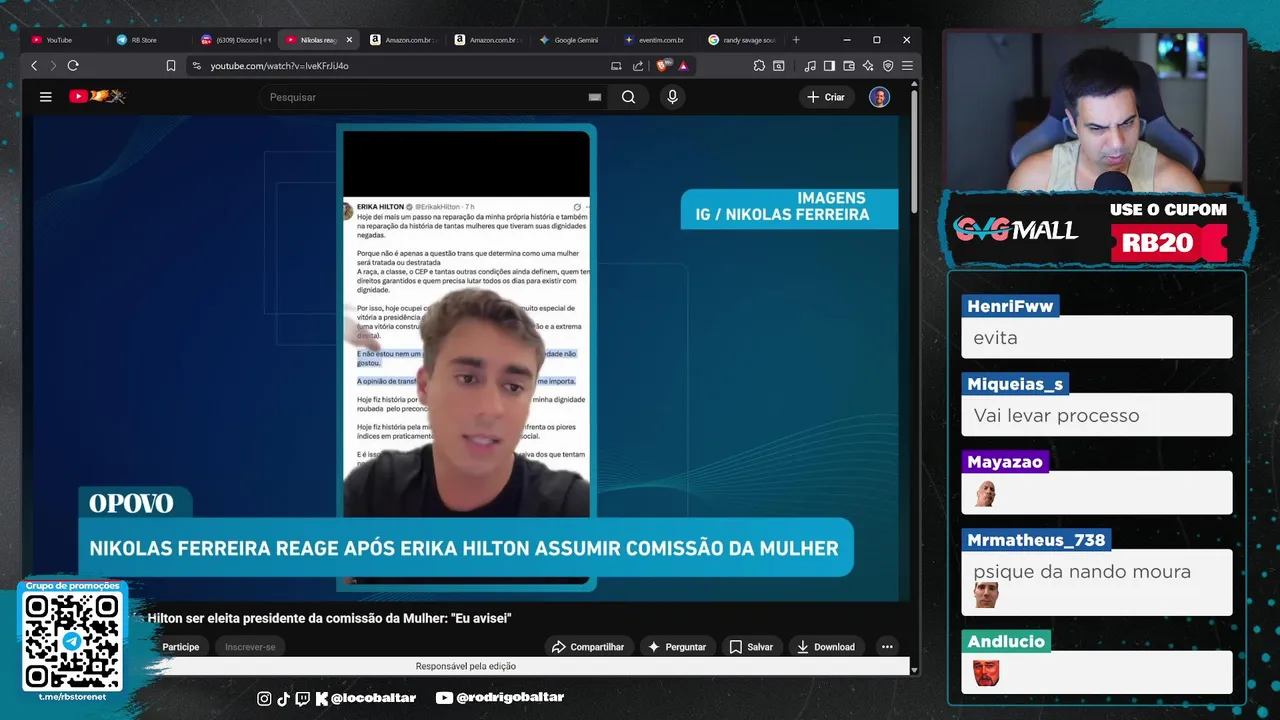Click the Compartilhar share button
This screenshot has height=720, width=1280.
pos(588,647)
